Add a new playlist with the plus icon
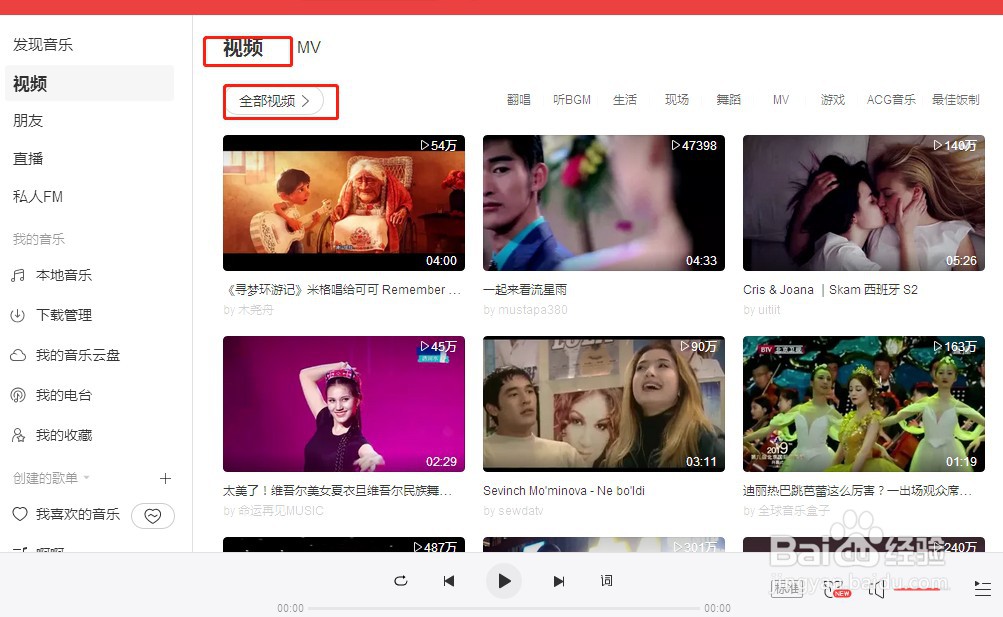The image size is (1003, 617). (x=165, y=478)
